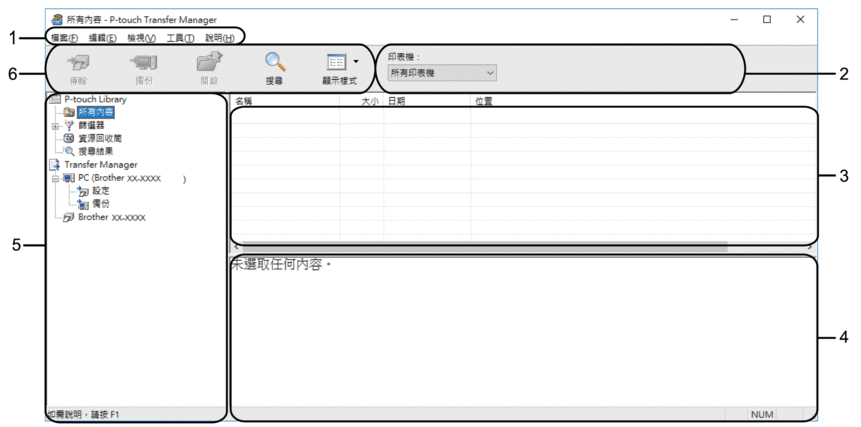The width and height of the screenshot is (861, 427).
Task: Click the Brother printer icon in tree
Action: click(x=69, y=217)
